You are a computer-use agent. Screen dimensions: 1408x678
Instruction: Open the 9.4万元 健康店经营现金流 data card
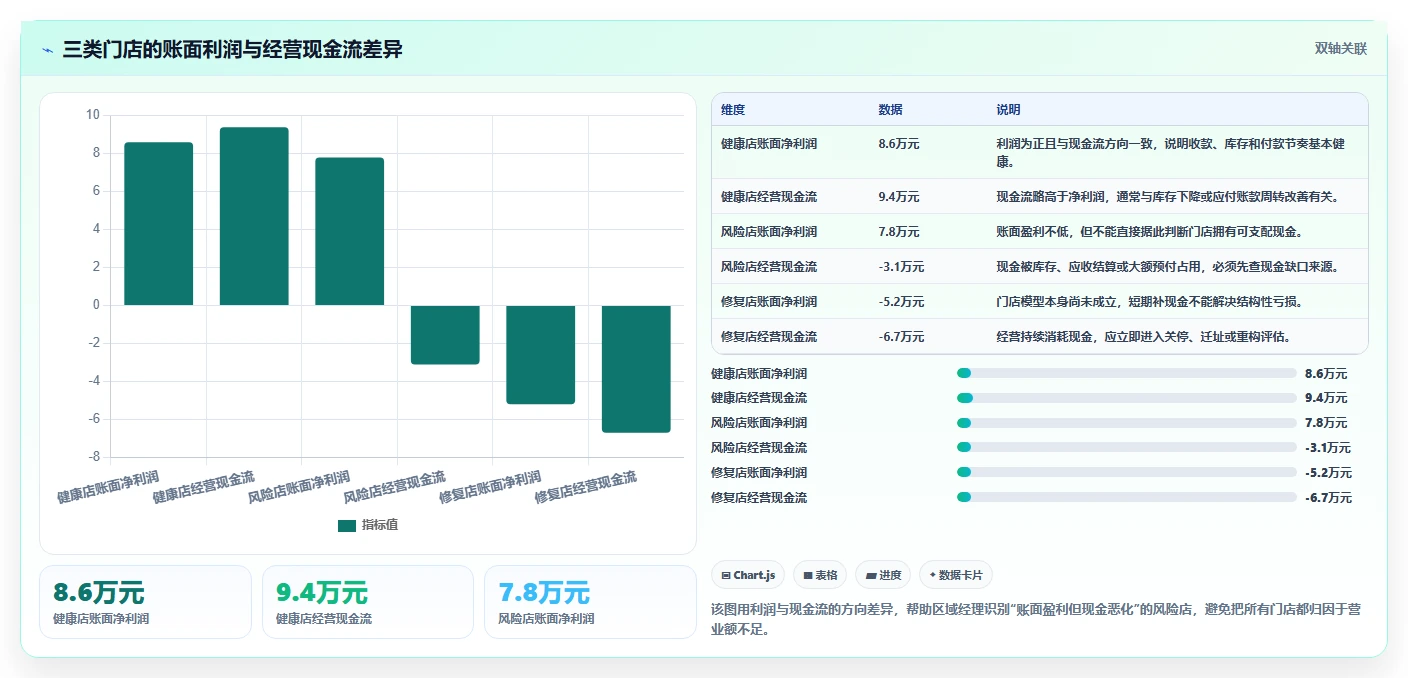(x=368, y=602)
